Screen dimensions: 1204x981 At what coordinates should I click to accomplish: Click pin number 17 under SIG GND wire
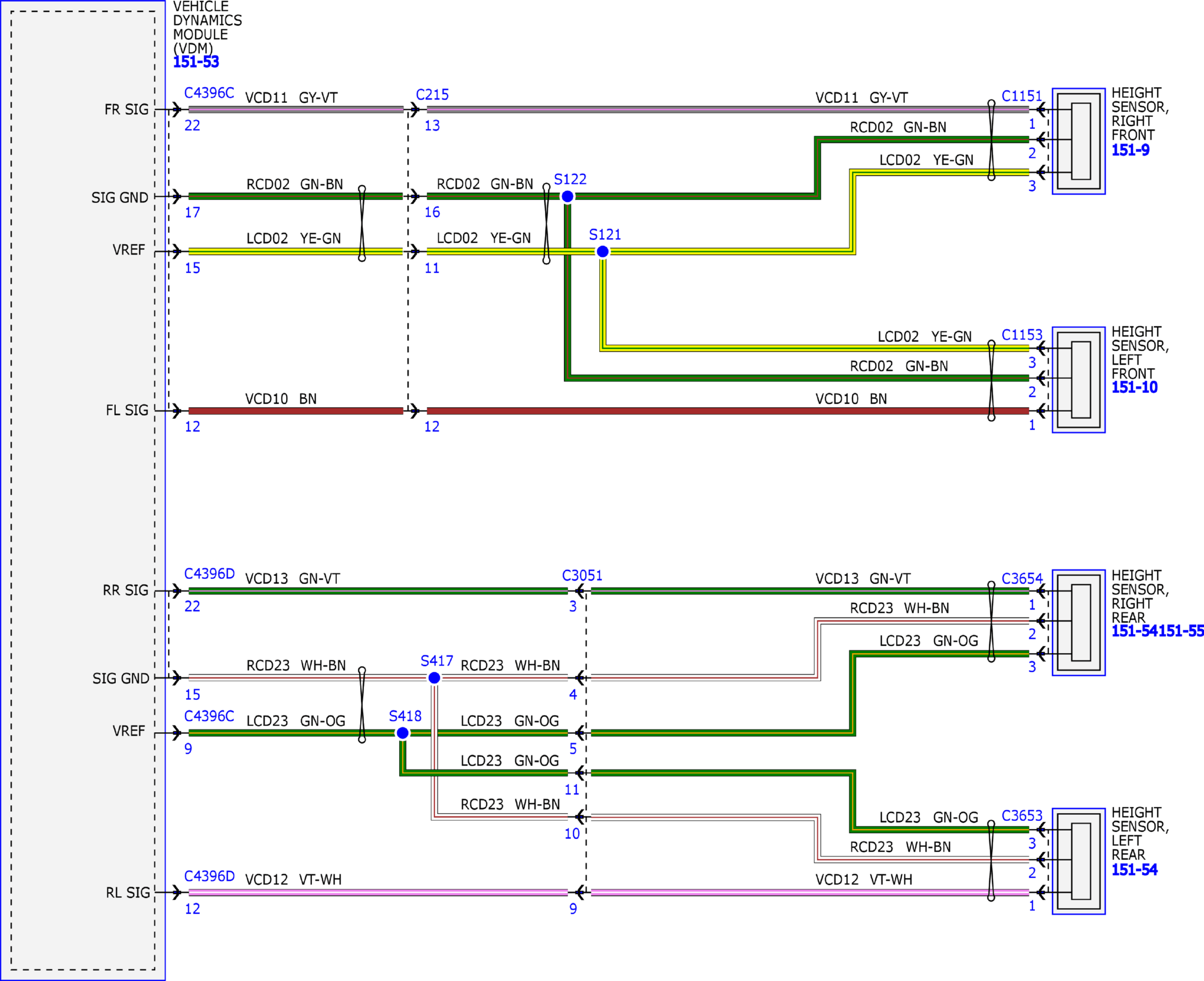[192, 213]
